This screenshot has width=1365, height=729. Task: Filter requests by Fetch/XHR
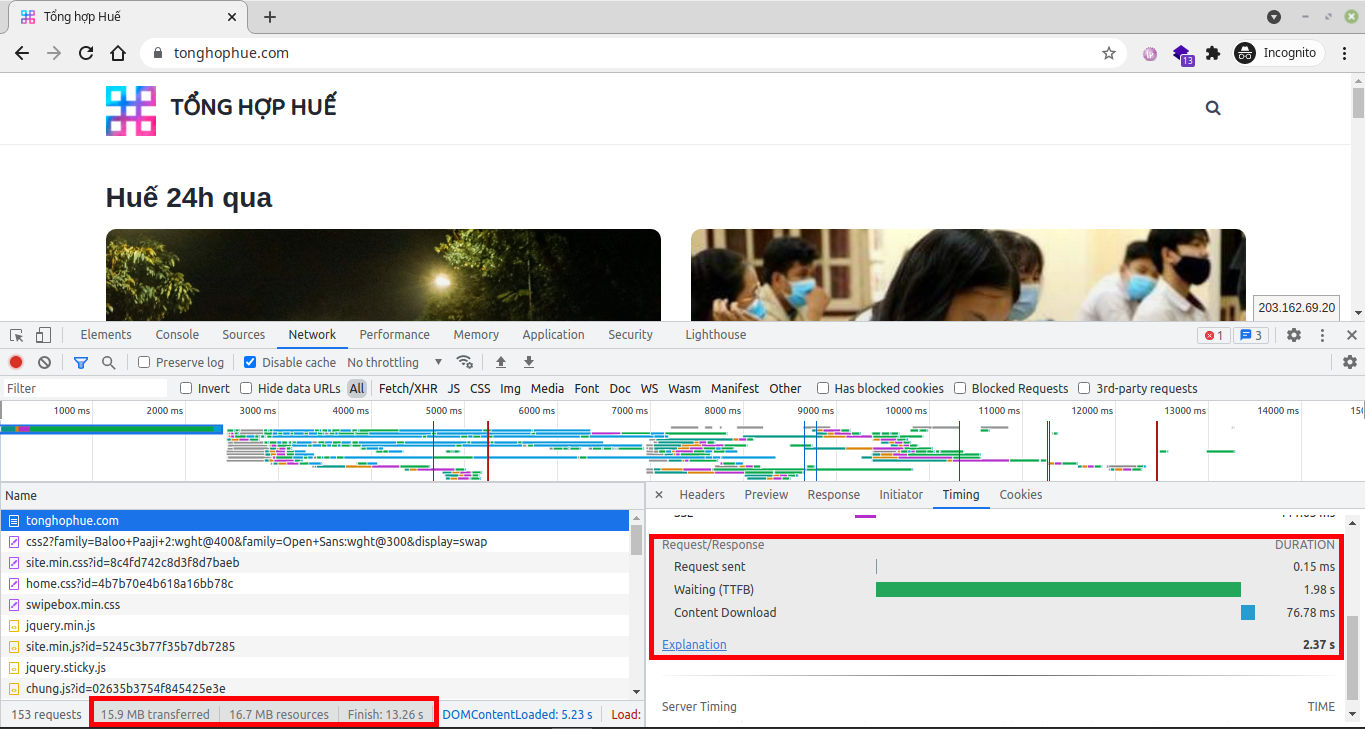pyautogui.click(x=408, y=388)
